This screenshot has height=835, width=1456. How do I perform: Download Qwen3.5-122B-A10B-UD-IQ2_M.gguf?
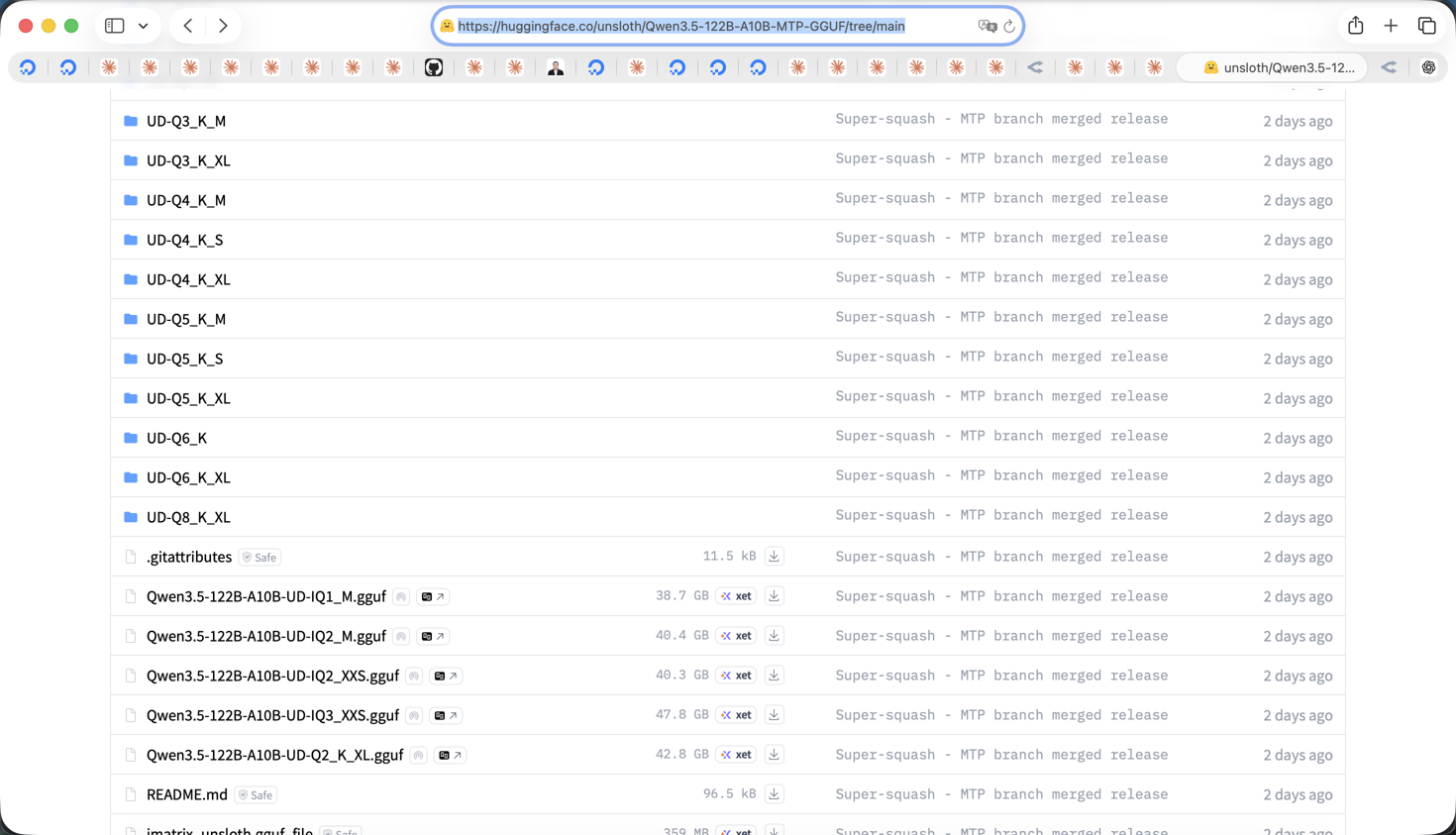pos(774,636)
